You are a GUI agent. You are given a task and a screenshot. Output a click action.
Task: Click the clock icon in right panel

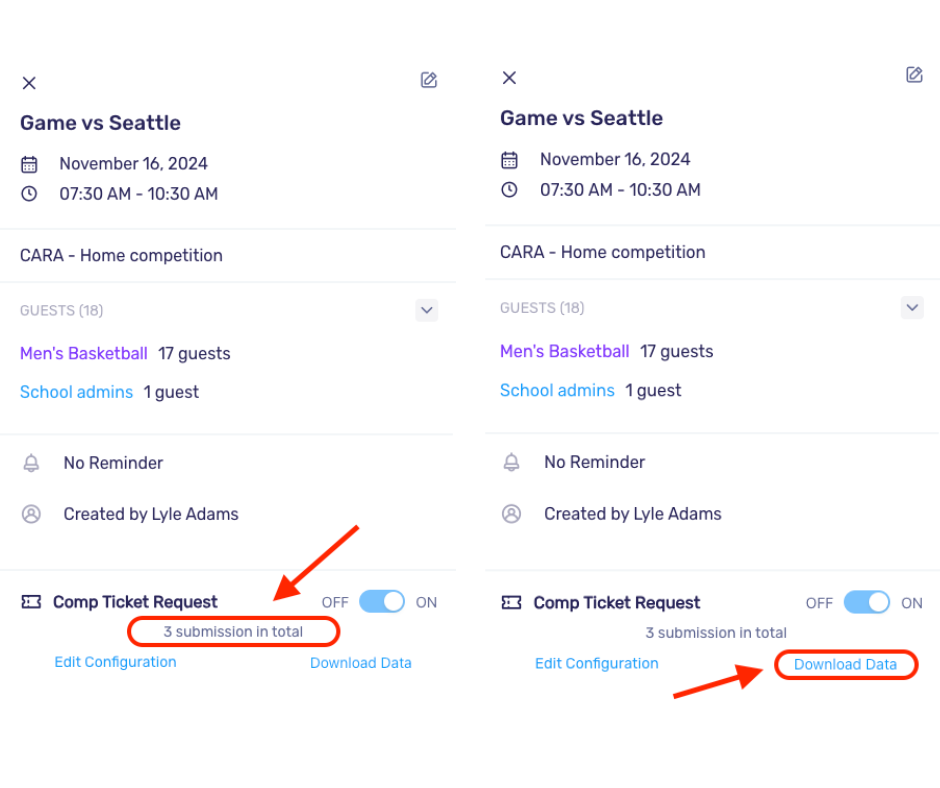tap(509, 190)
